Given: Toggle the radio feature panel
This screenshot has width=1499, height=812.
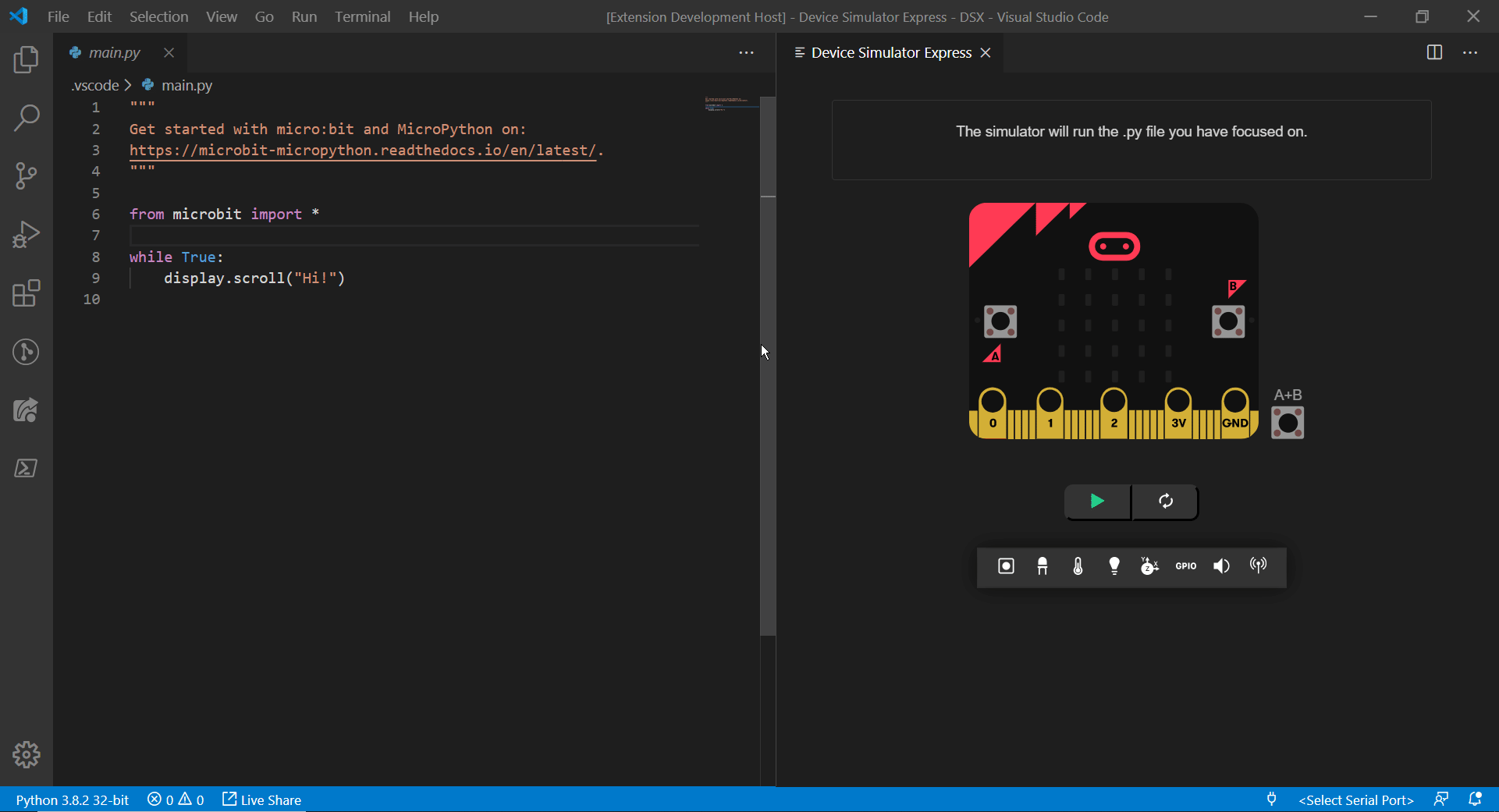Looking at the screenshot, I should pyautogui.click(x=1257, y=566).
